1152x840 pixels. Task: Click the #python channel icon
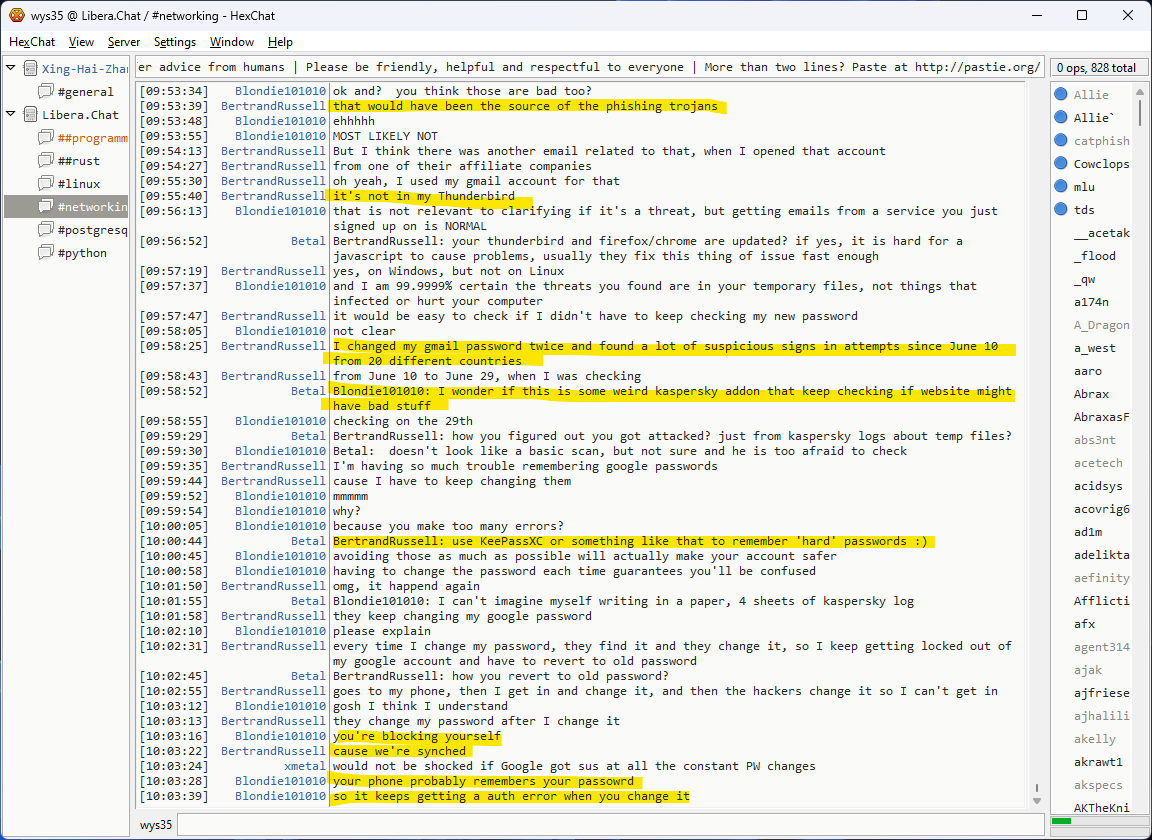click(x=46, y=253)
